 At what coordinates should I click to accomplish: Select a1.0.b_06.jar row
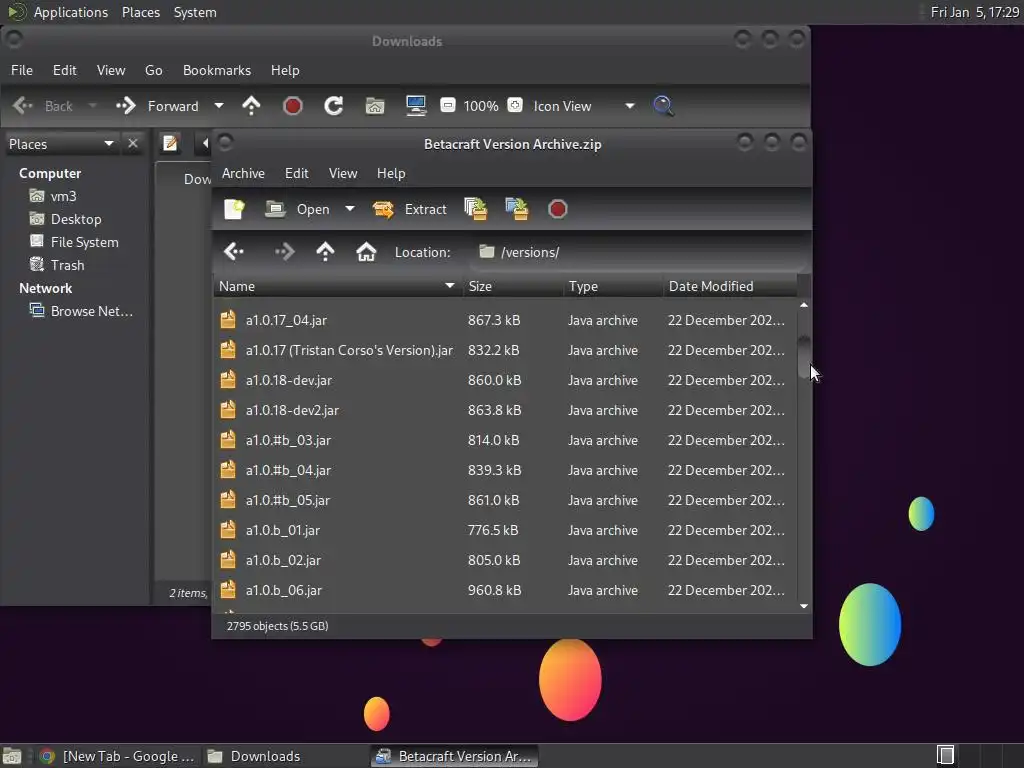click(505, 590)
